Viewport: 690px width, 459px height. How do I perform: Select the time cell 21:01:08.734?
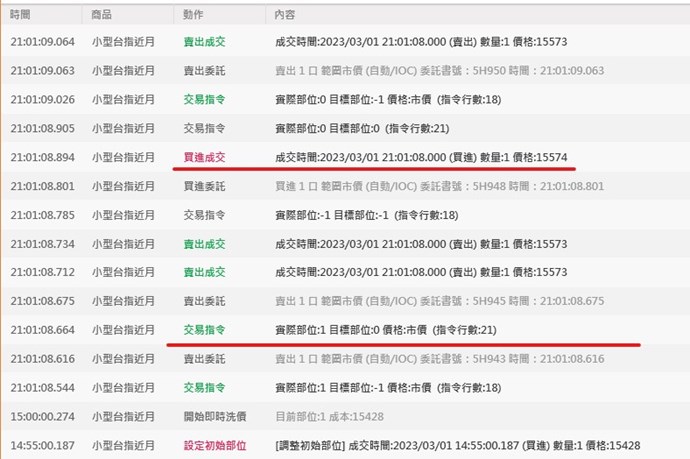(x=43, y=244)
